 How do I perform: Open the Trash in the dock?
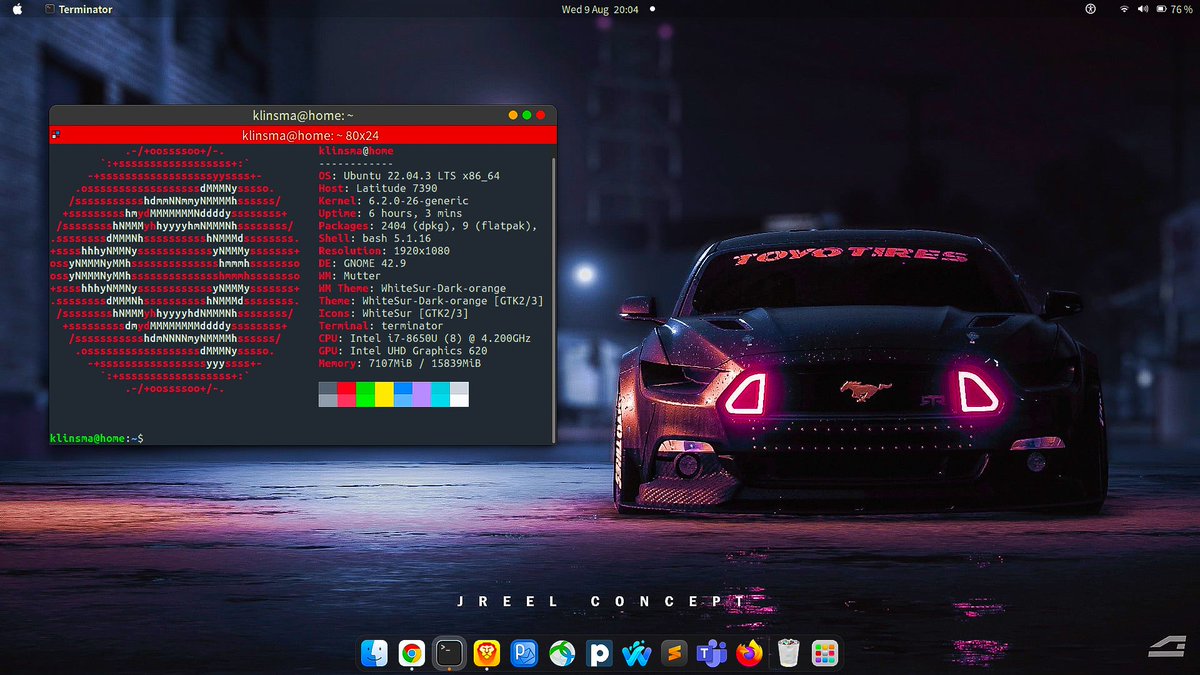pos(788,654)
